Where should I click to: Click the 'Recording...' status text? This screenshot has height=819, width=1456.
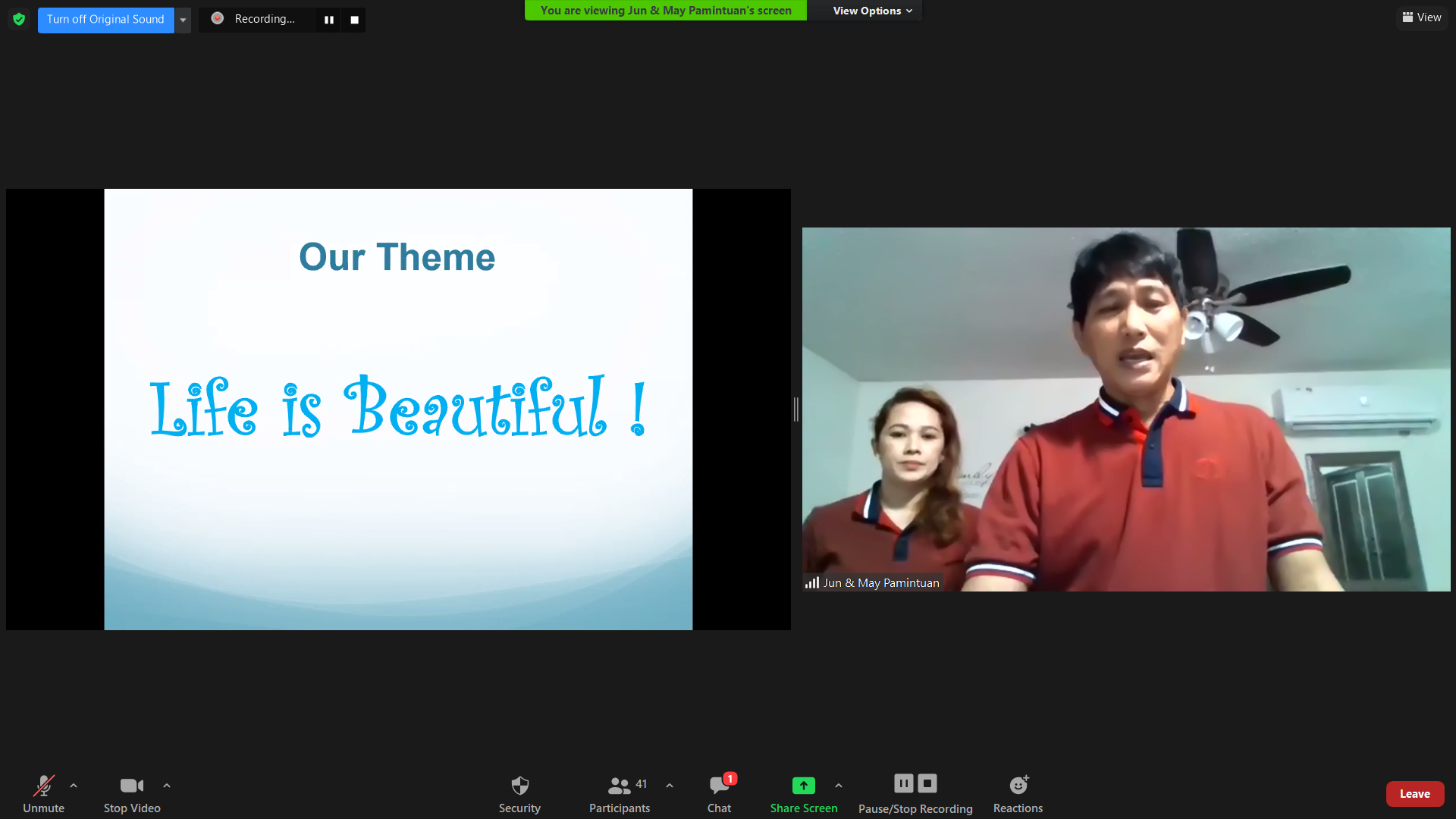click(265, 19)
